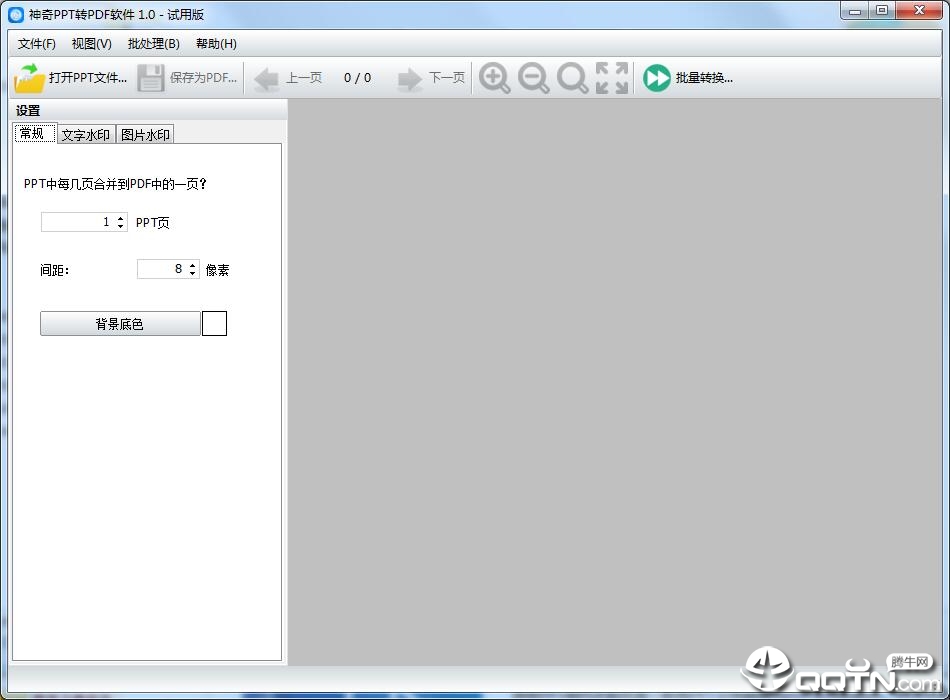The height and width of the screenshot is (700, 950).
Task: Decrease the 间距 pixel value
Action: (193, 273)
